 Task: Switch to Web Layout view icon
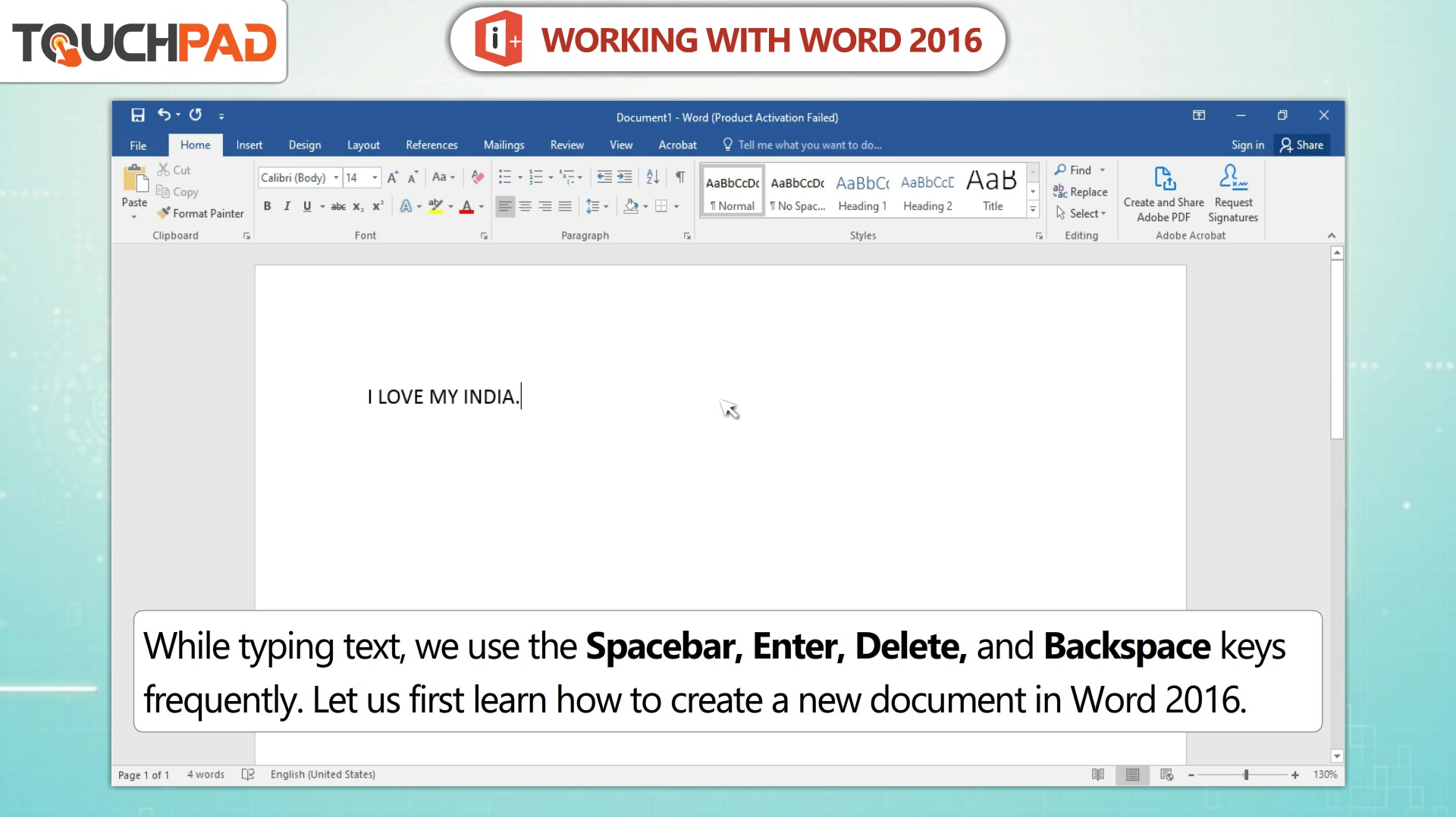1166,775
